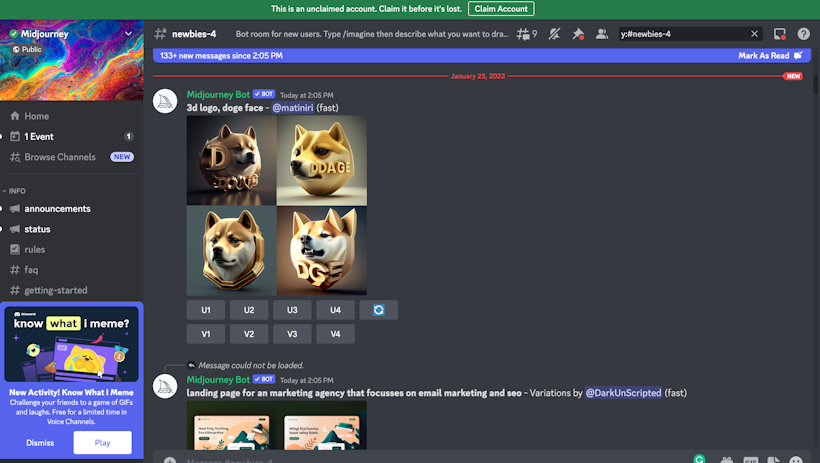The image size is (820, 463).
Task: Click the chat scrollbar thumb
Action: tap(815, 84)
